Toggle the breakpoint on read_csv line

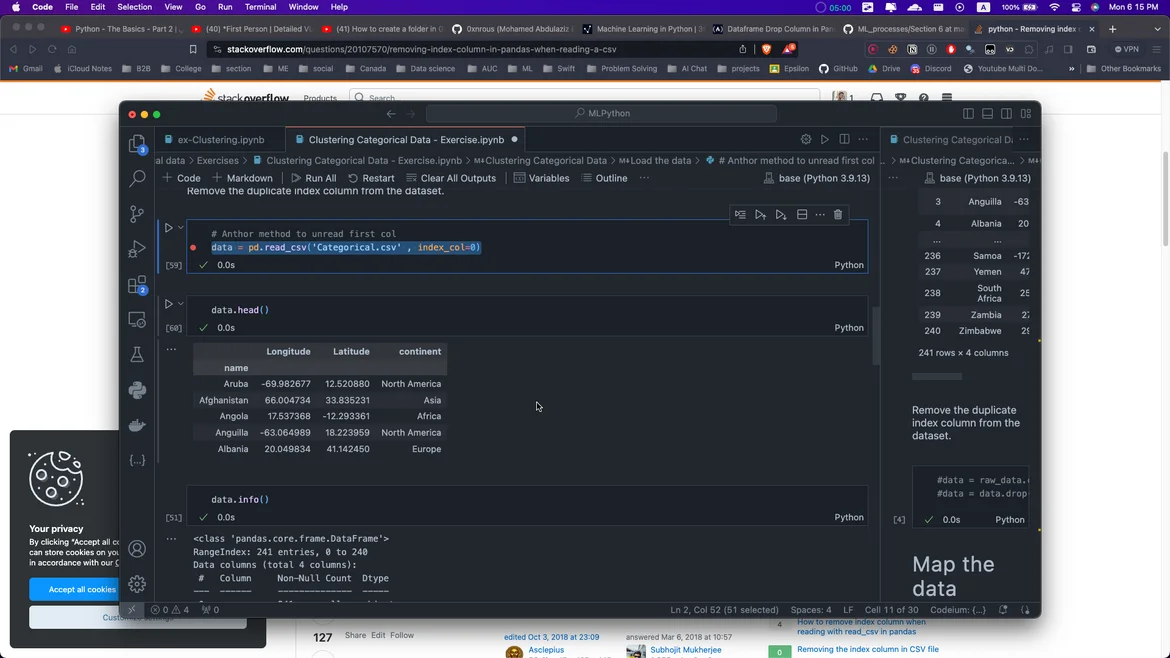tap(193, 247)
